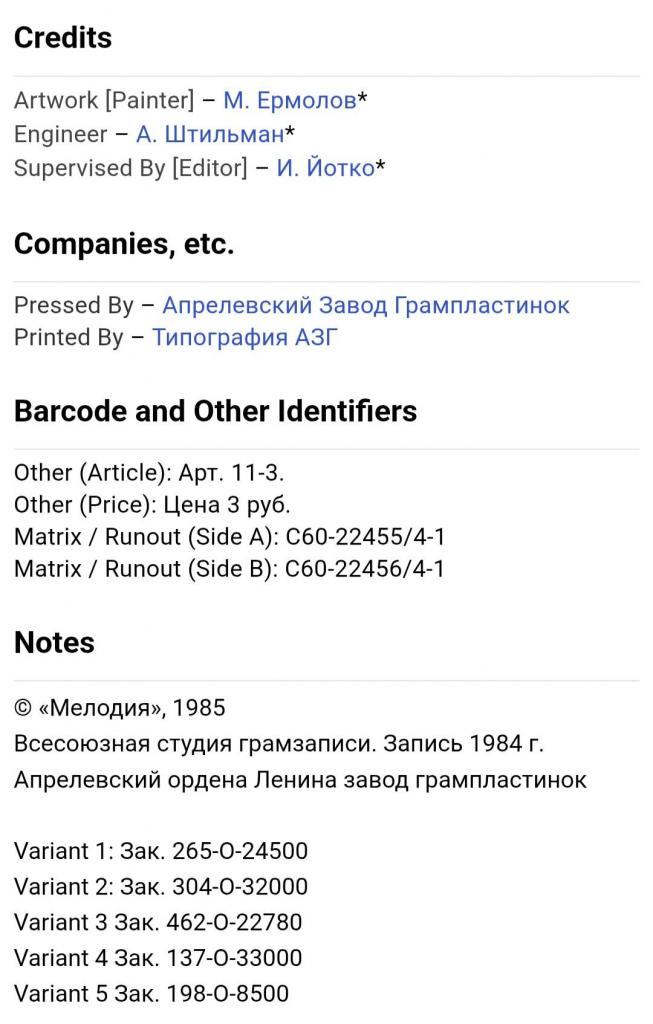Open Апрелевский Завод Грампластинок company link
Image resolution: width=653 pixels, height=1024 pixels.
click(x=365, y=305)
